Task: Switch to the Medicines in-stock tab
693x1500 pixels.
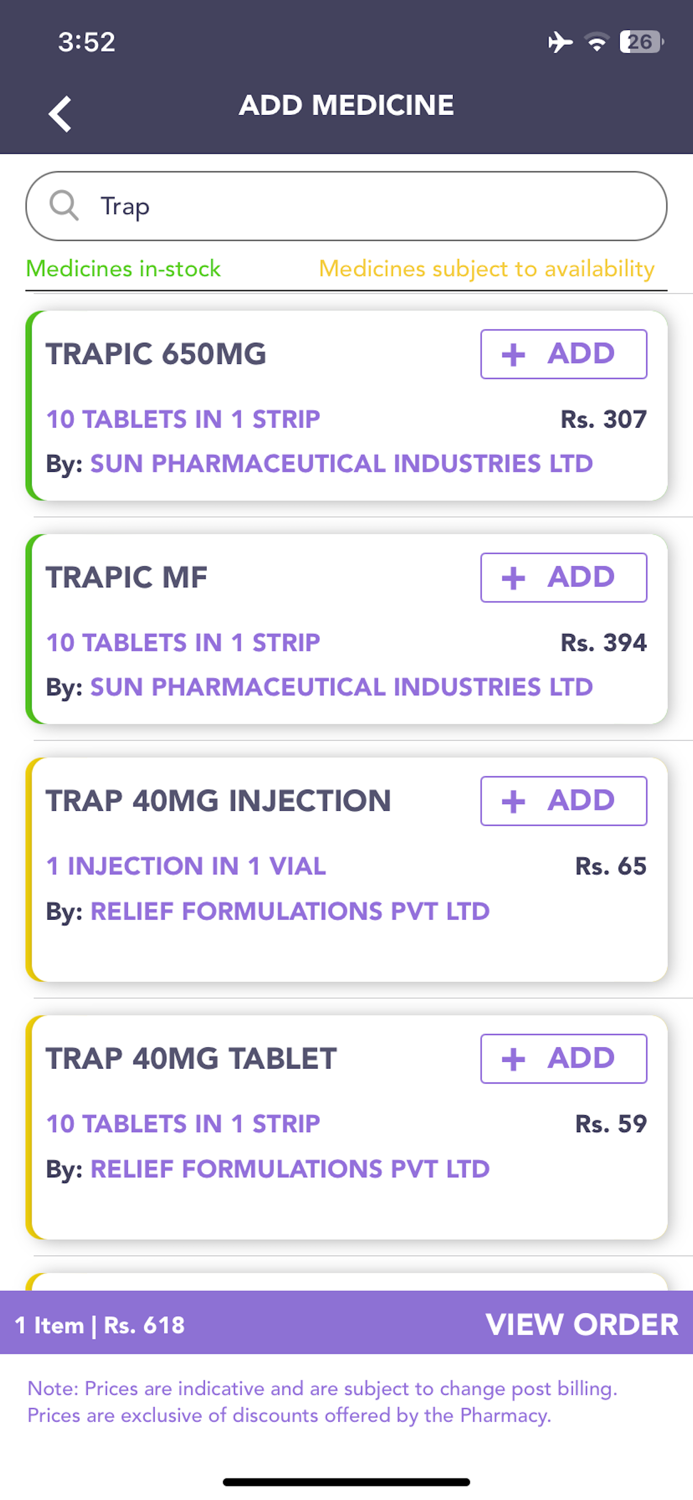Action: (124, 268)
